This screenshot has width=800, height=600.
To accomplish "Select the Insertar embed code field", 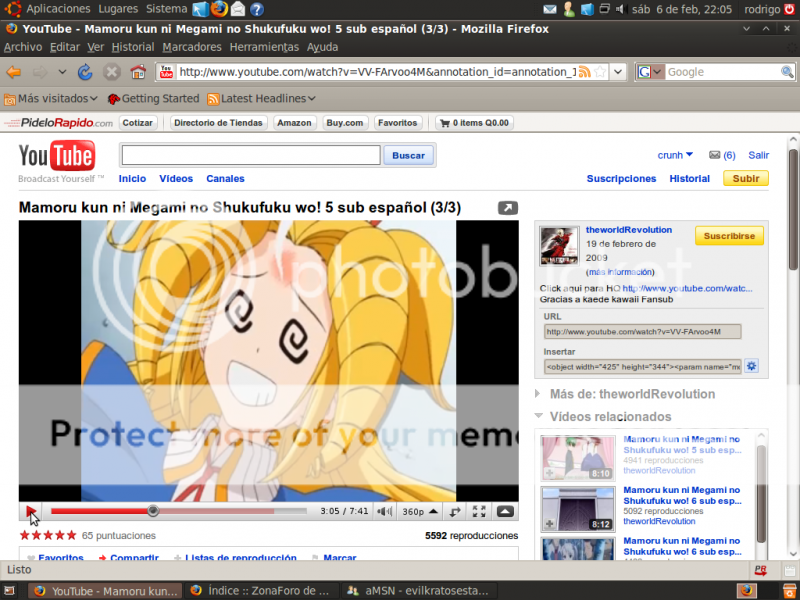I will pos(642,366).
